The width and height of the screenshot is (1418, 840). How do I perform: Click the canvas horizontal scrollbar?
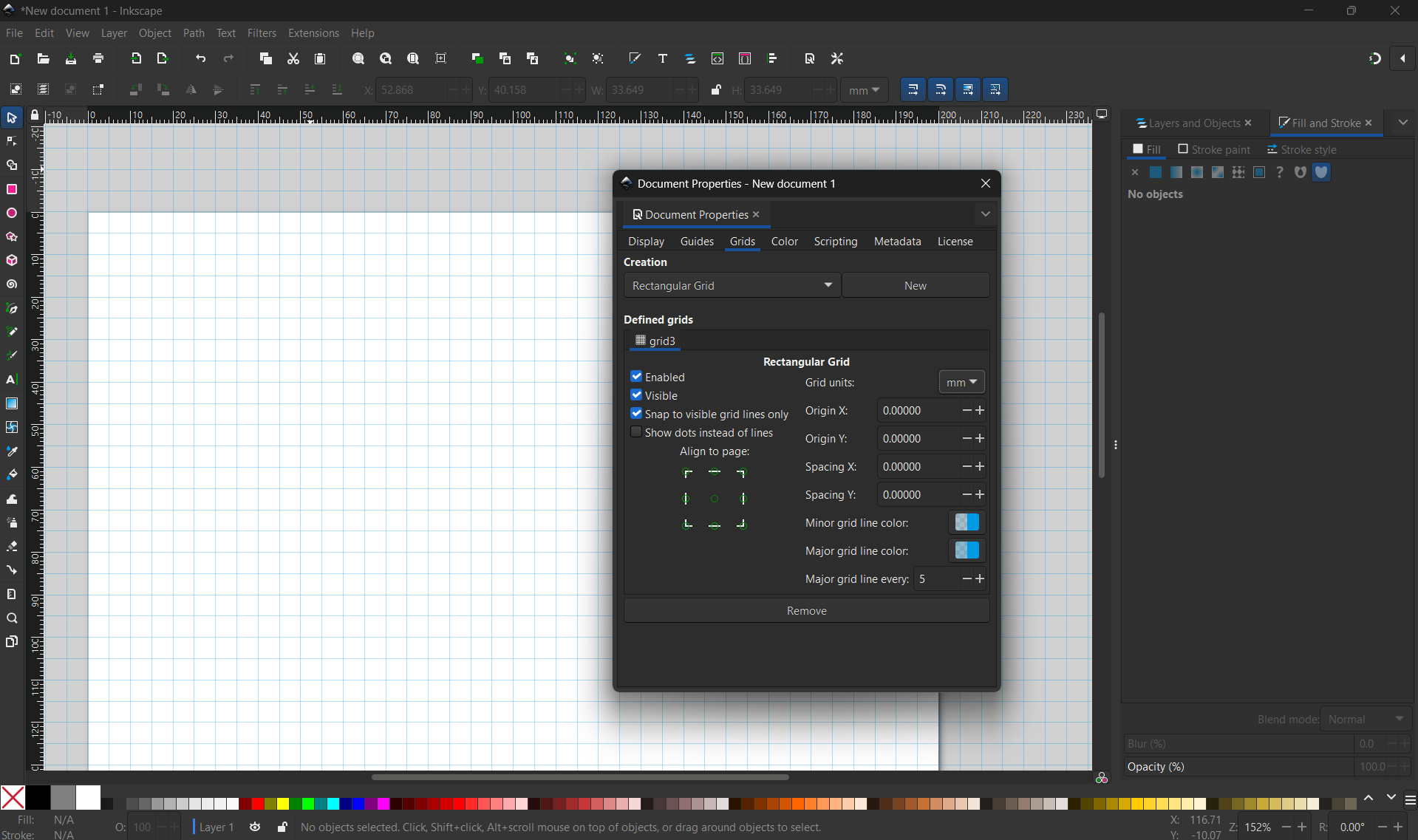[x=580, y=776]
